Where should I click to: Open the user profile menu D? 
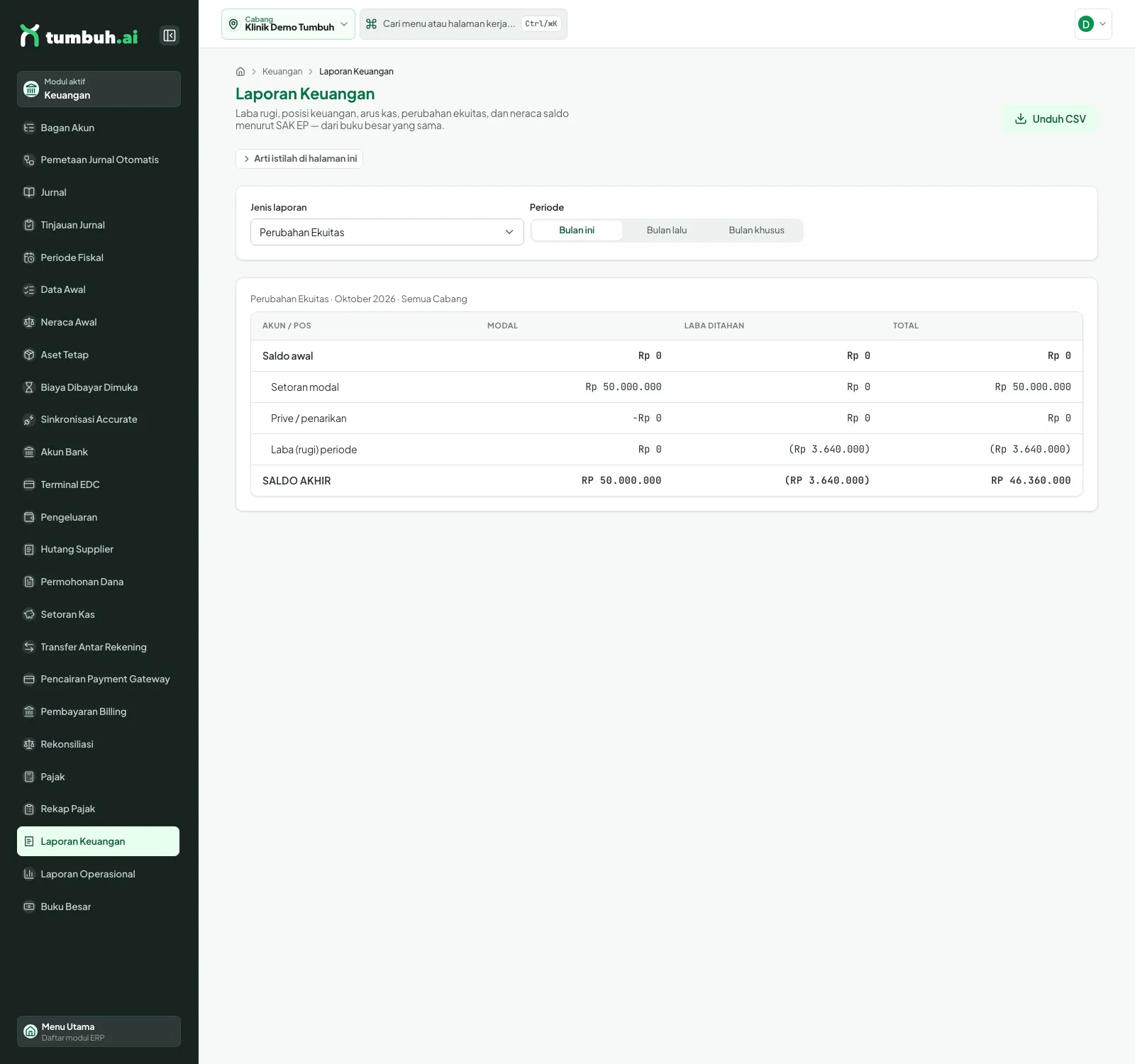point(1092,24)
